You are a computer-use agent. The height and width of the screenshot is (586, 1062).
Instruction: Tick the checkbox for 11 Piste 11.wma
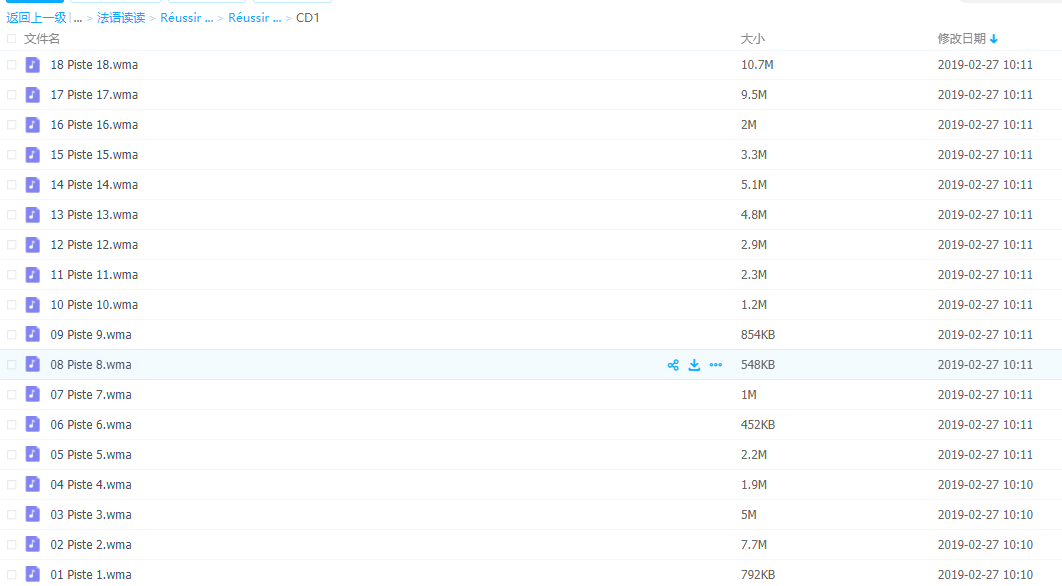pyautogui.click(x=12, y=274)
